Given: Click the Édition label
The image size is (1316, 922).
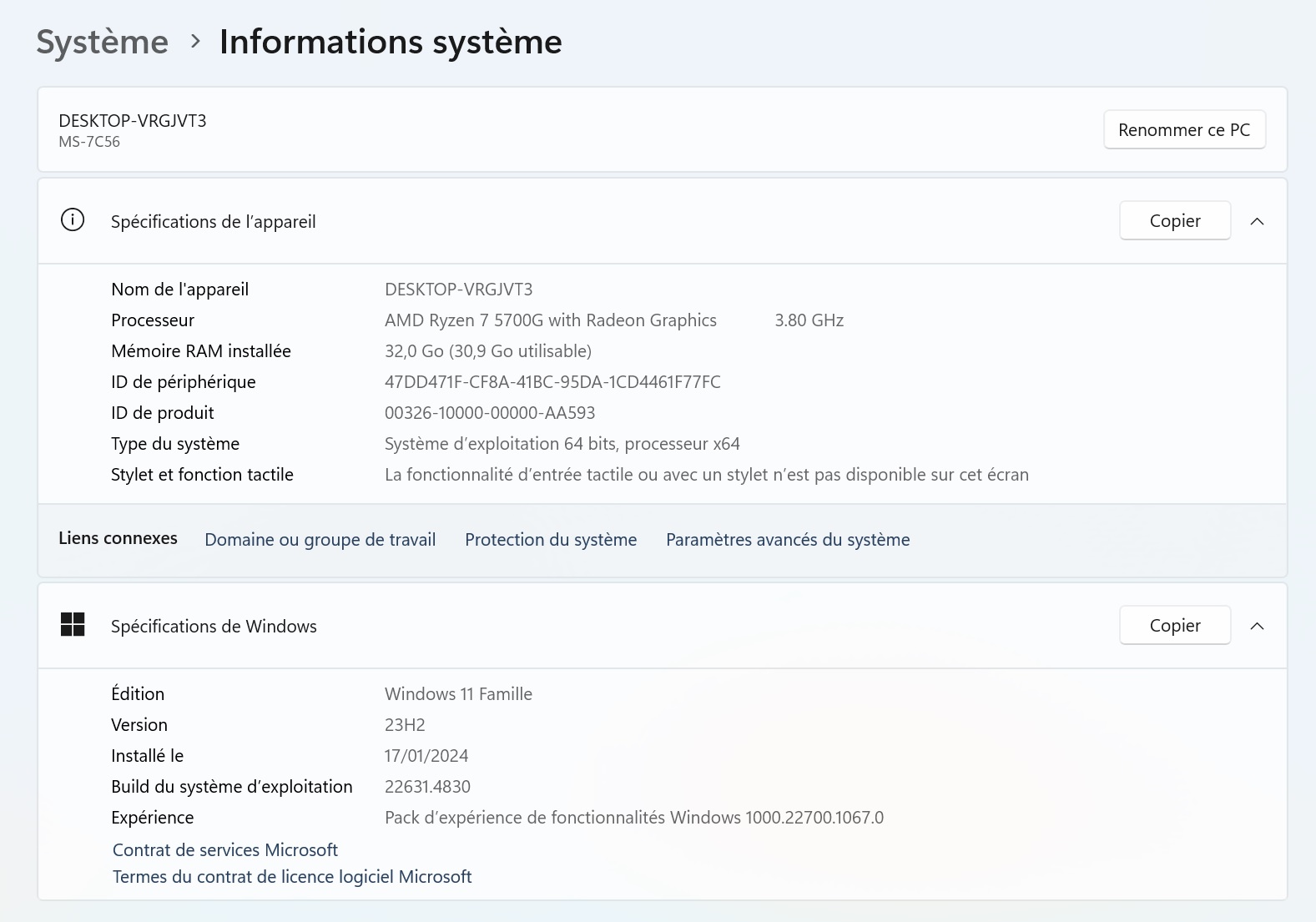Looking at the screenshot, I should coord(138,694).
